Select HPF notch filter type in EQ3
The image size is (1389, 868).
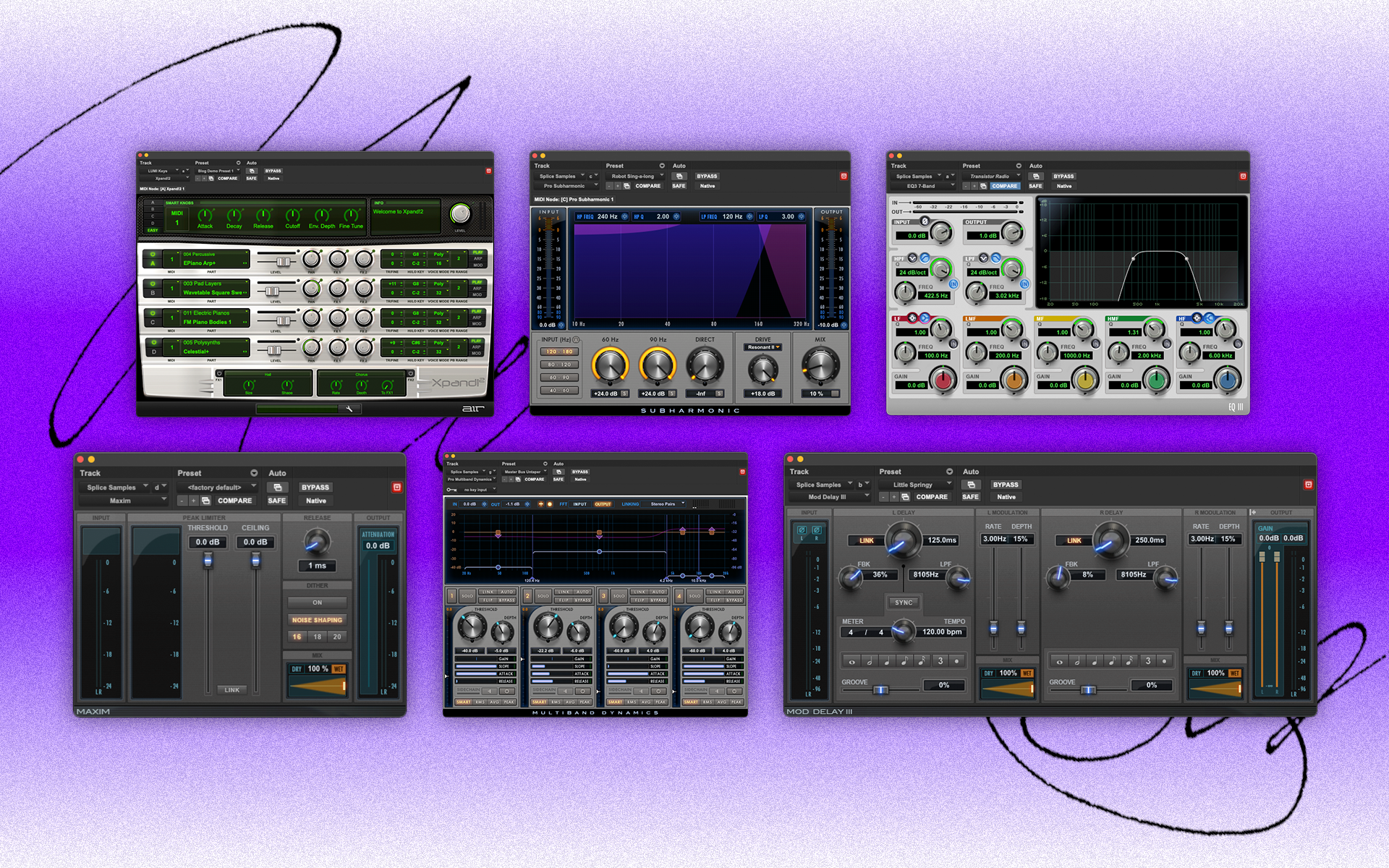pyautogui.click(x=912, y=258)
